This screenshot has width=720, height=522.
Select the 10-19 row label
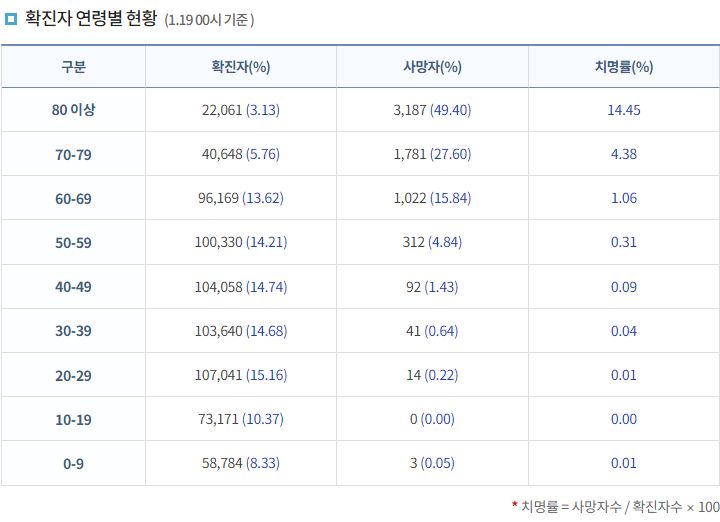[x=73, y=420]
